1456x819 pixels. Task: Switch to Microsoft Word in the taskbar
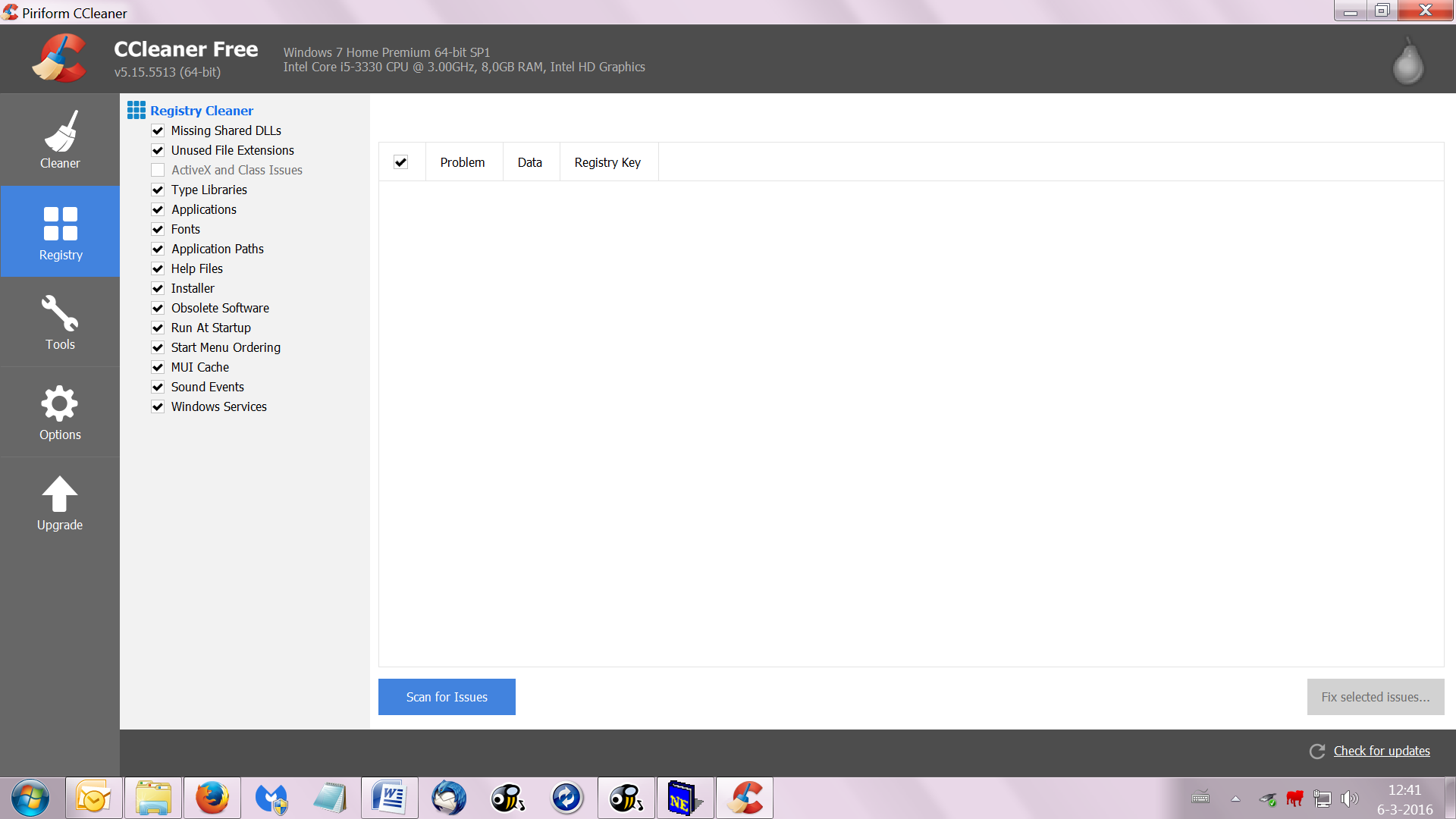pos(390,798)
